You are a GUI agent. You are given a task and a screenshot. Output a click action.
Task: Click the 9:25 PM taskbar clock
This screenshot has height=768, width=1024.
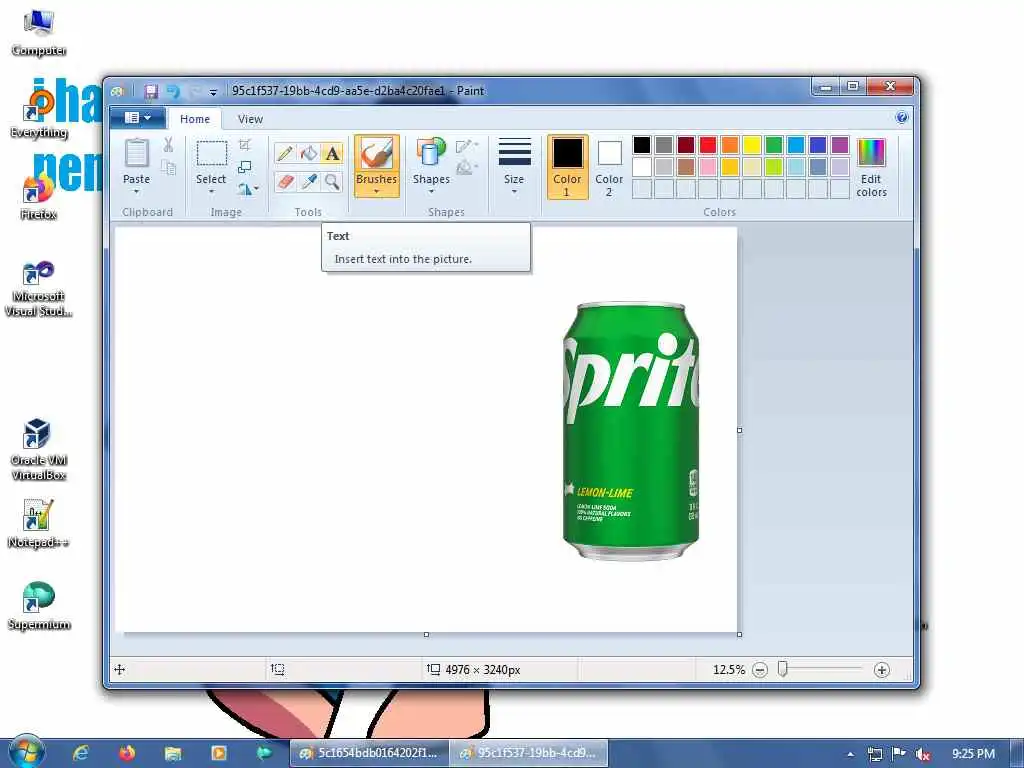coord(973,754)
